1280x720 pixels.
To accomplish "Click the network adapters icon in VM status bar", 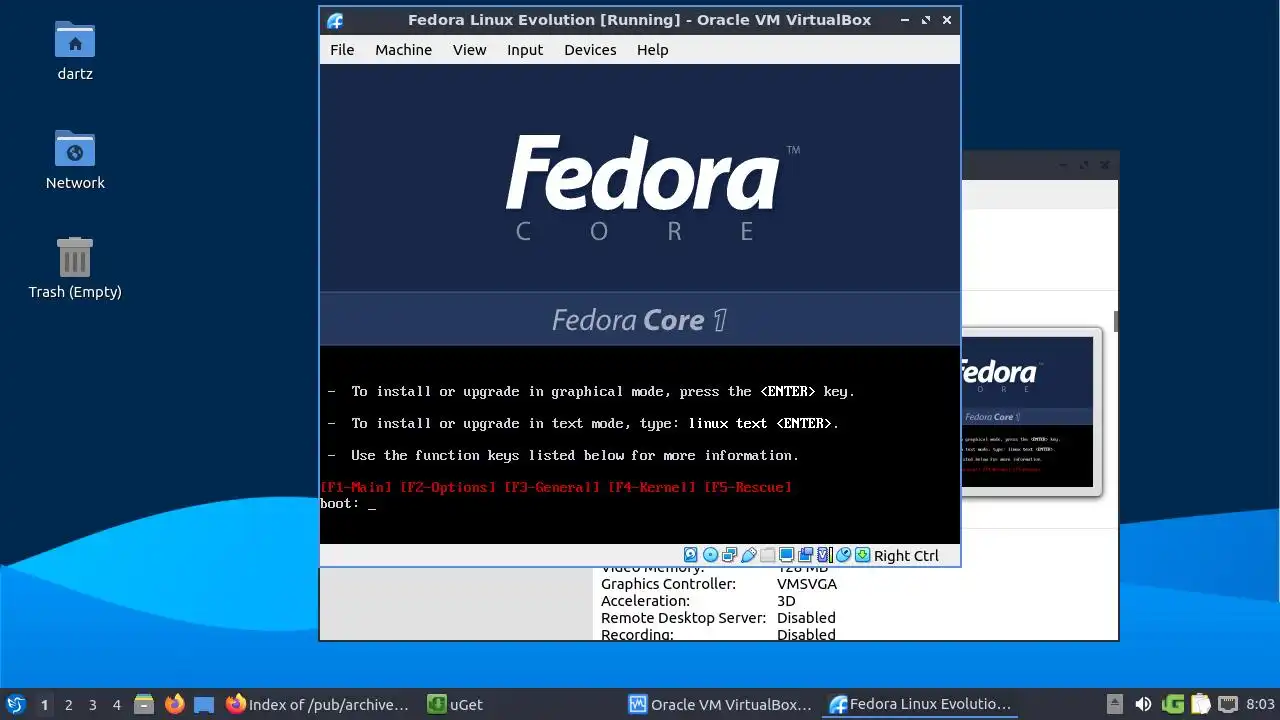I will point(729,555).
